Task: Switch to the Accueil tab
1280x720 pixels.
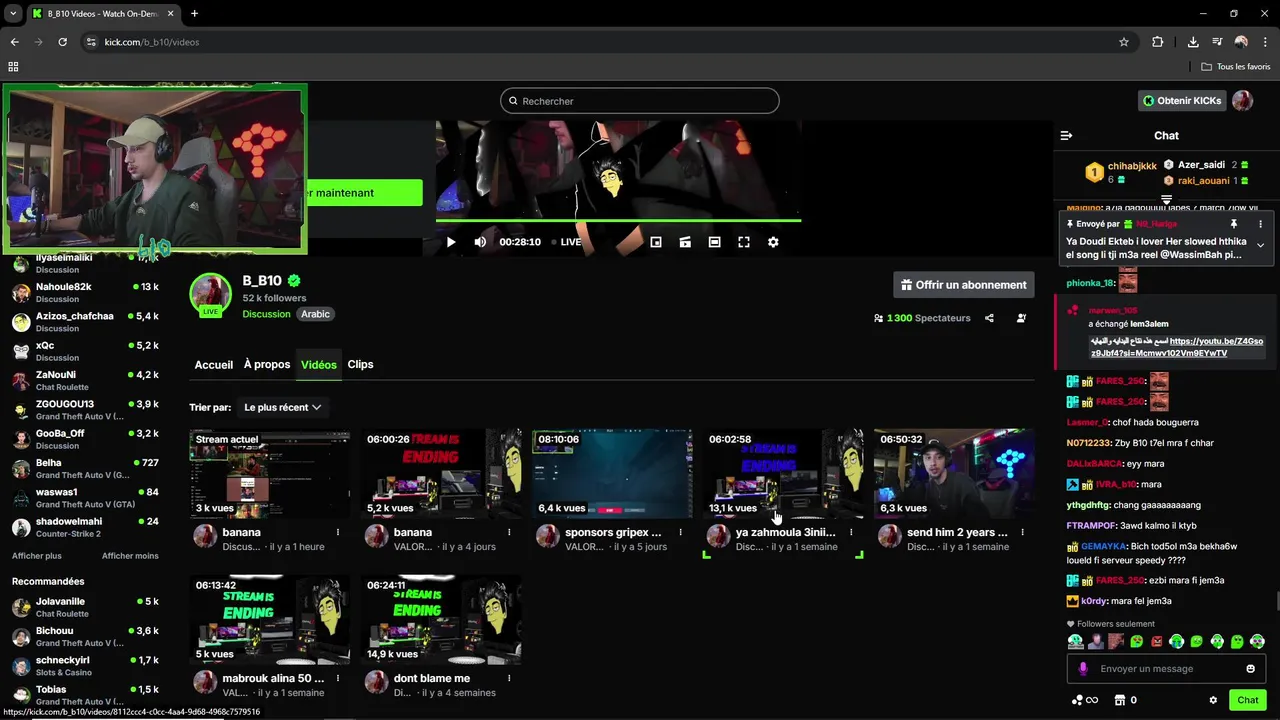Action: pos(213,365)
